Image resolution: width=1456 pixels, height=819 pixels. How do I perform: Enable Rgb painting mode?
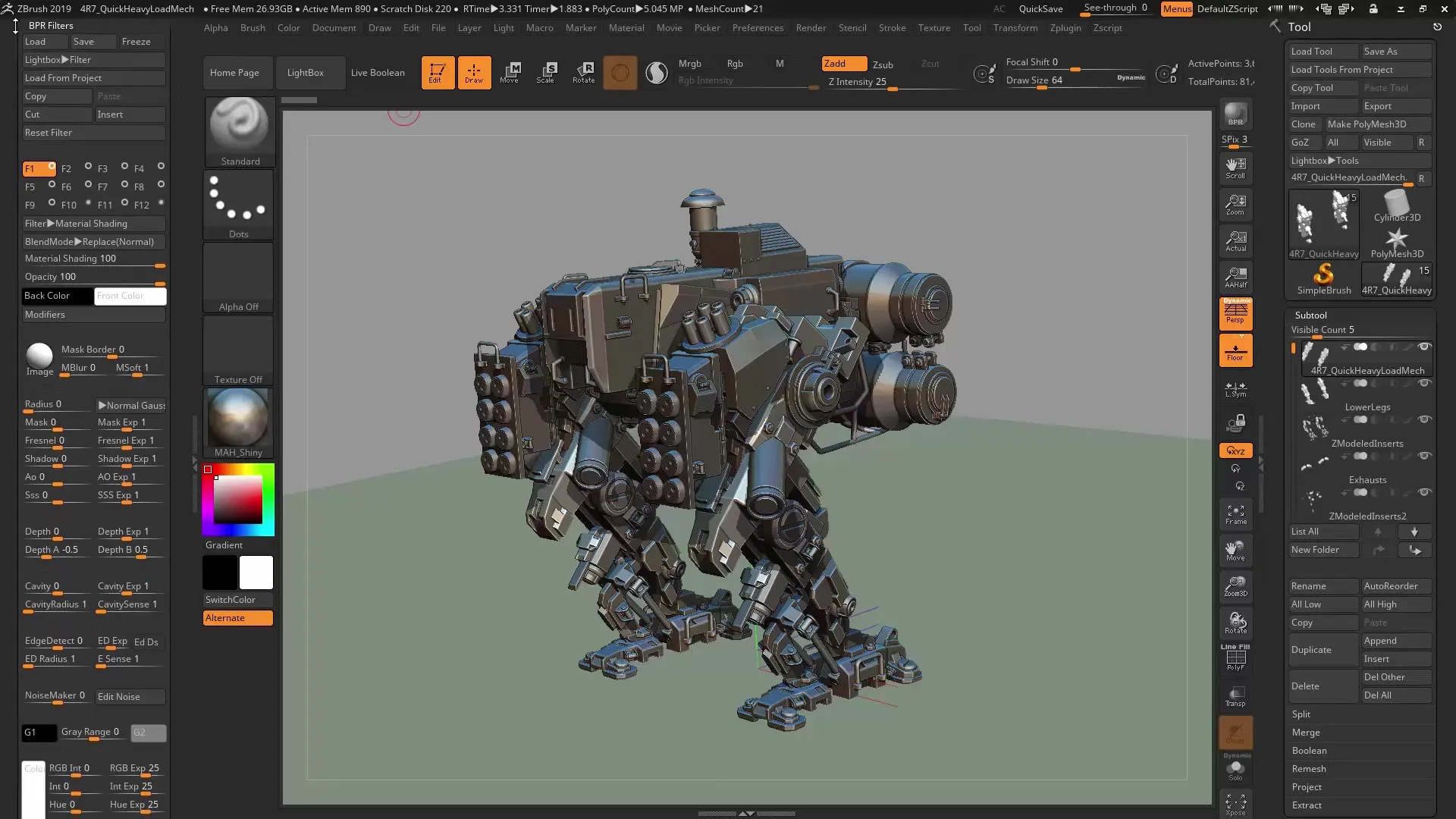(735, 64)
